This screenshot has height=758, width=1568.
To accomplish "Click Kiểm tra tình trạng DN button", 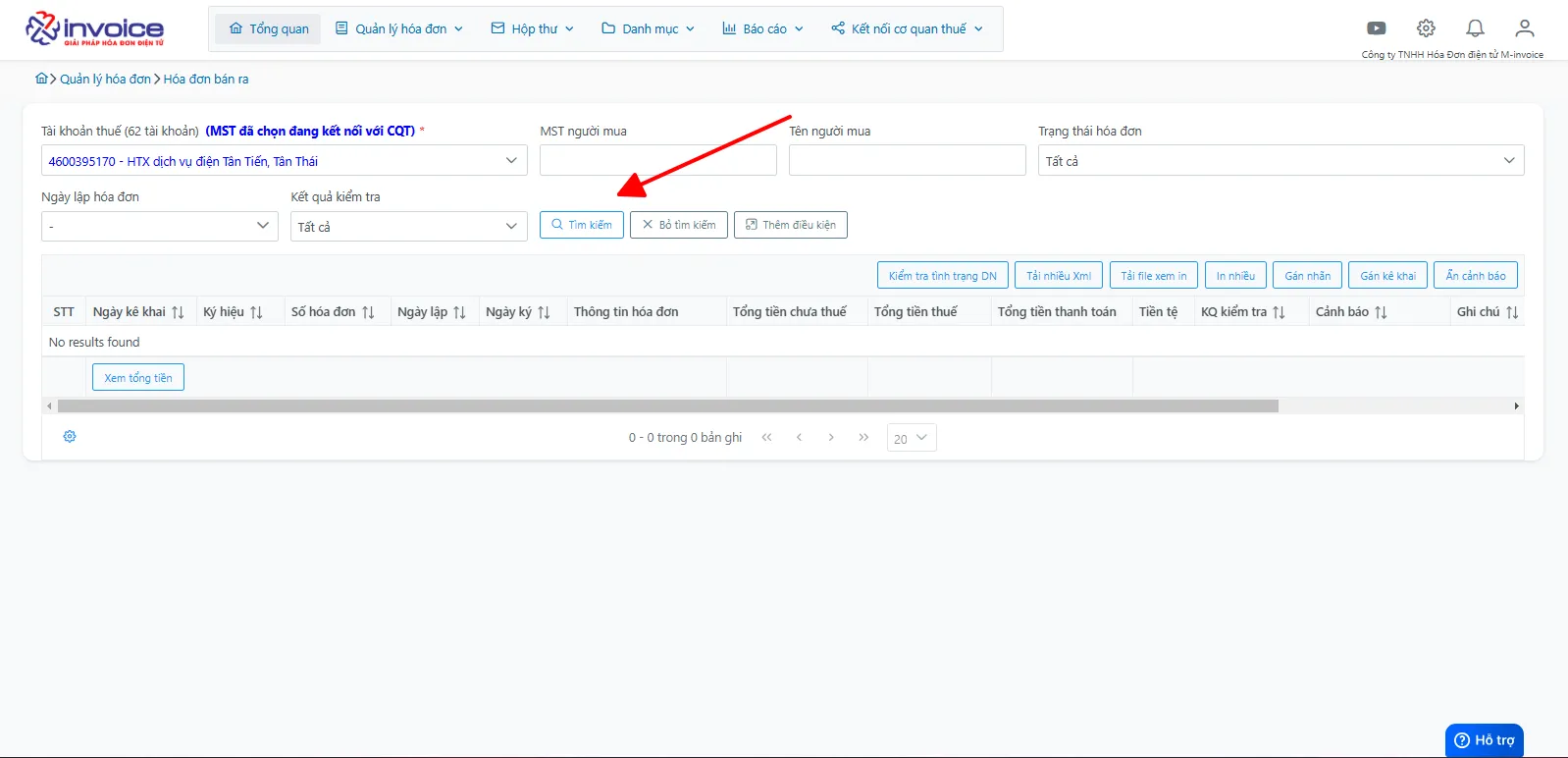I will point(943,276).
